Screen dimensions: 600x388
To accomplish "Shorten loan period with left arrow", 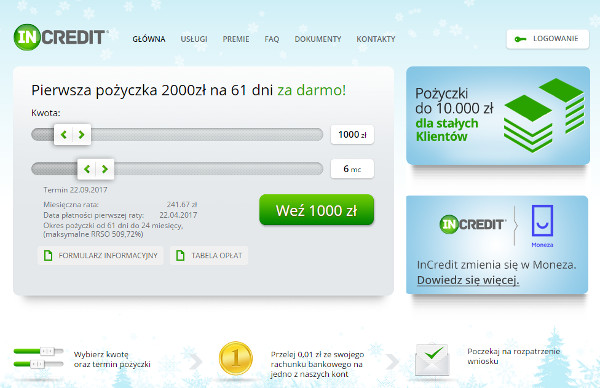I will [x=87, y=169].
